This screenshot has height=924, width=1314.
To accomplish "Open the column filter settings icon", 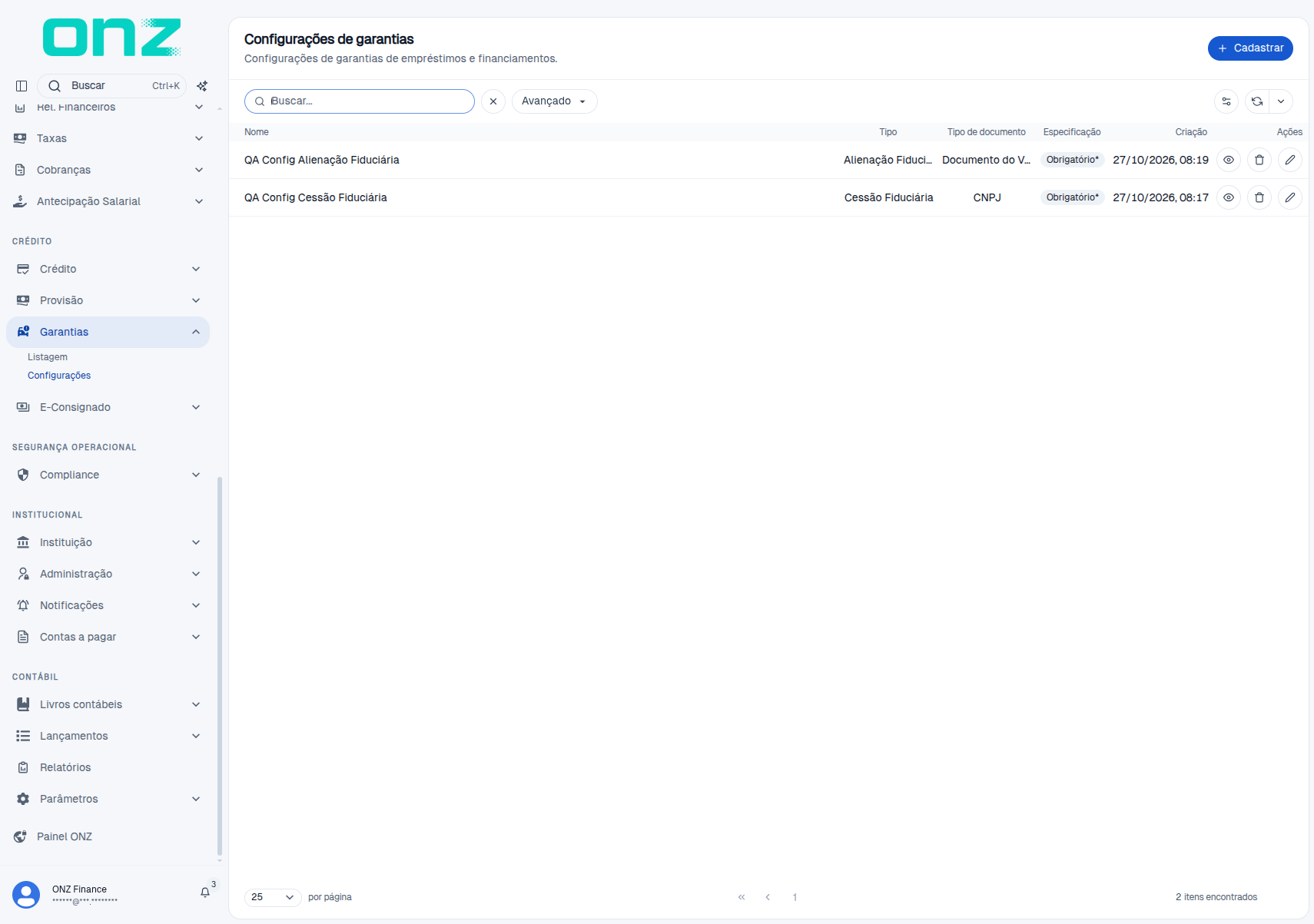I will pos(1226,101).
